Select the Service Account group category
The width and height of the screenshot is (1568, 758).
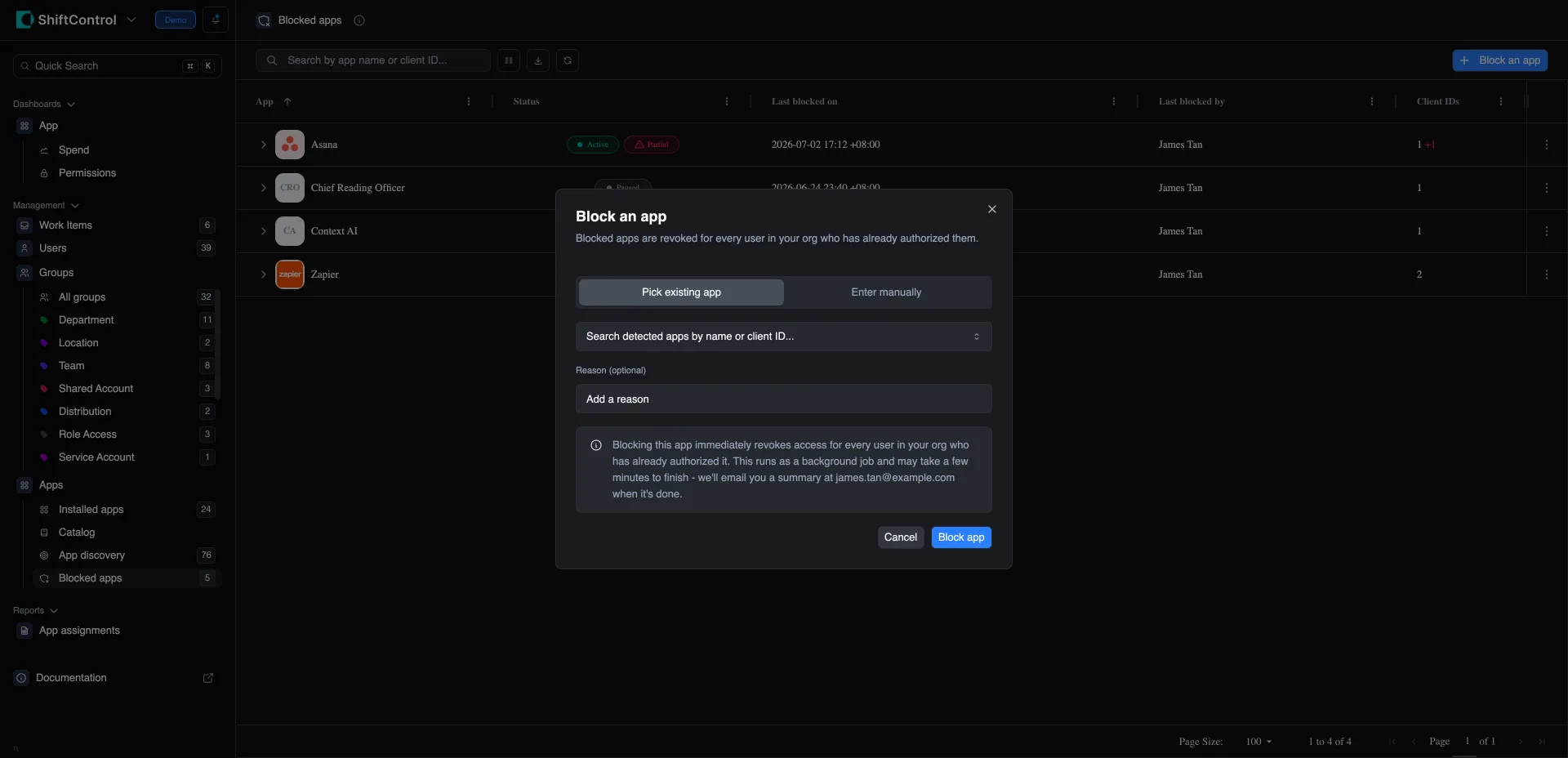96,457
